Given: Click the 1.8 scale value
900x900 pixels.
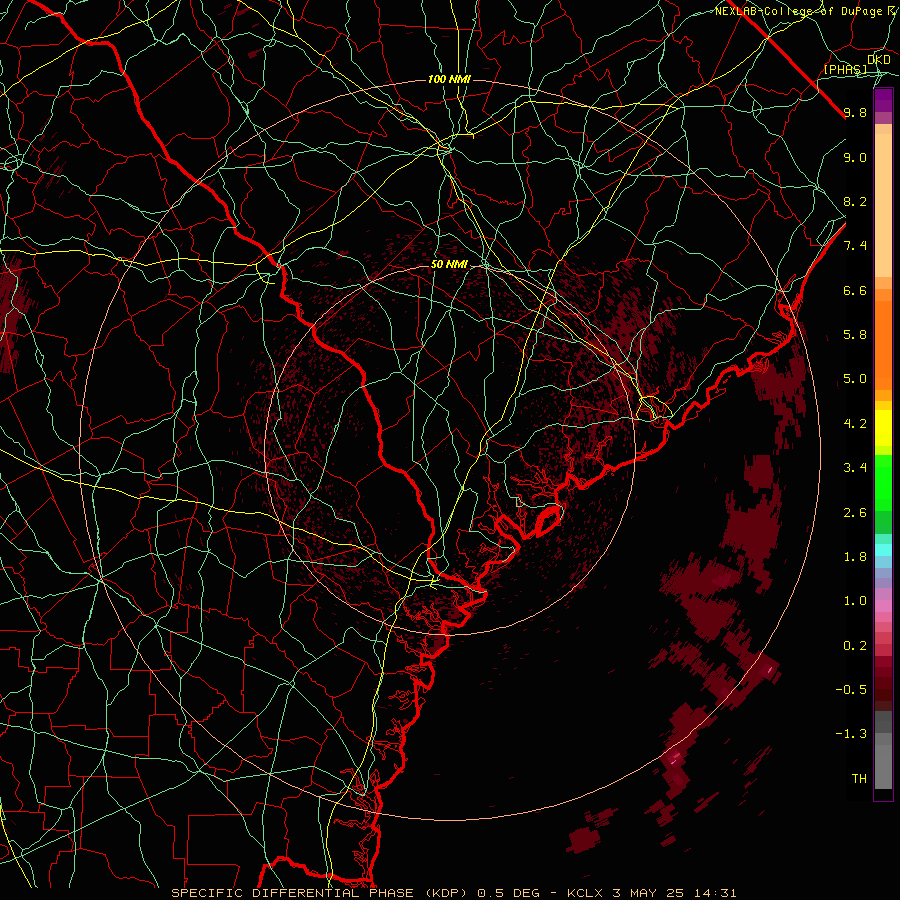Looking at the screenshot, I should coord(855,557).
